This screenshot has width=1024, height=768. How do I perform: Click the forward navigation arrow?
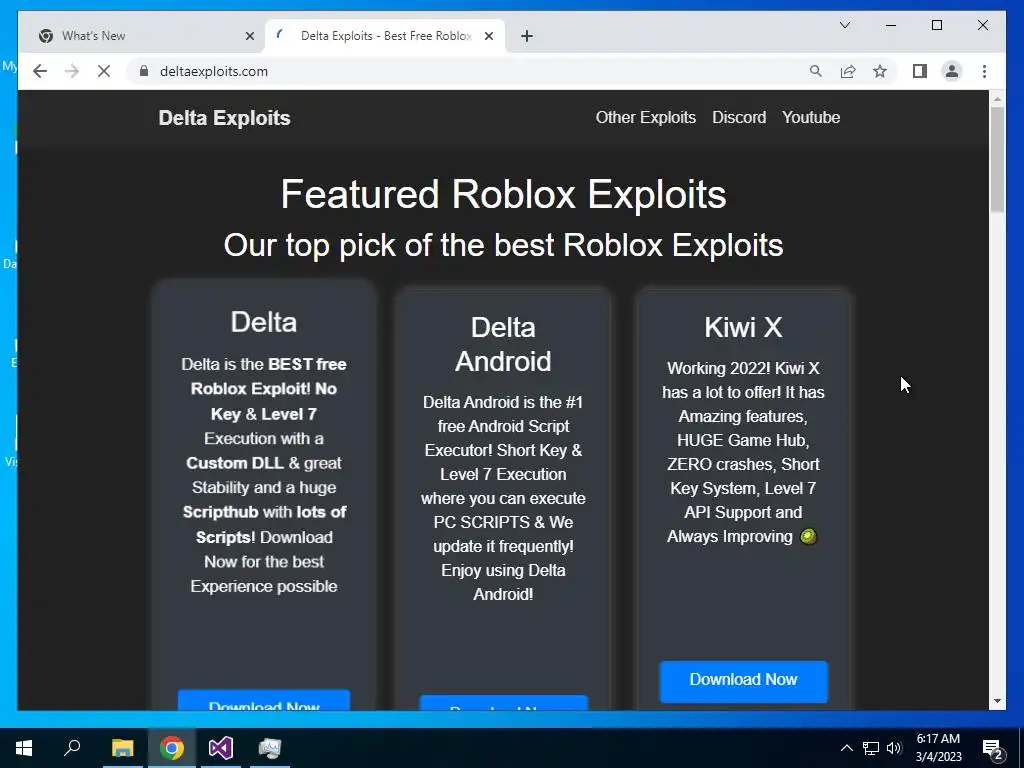(x=72, y=71)
